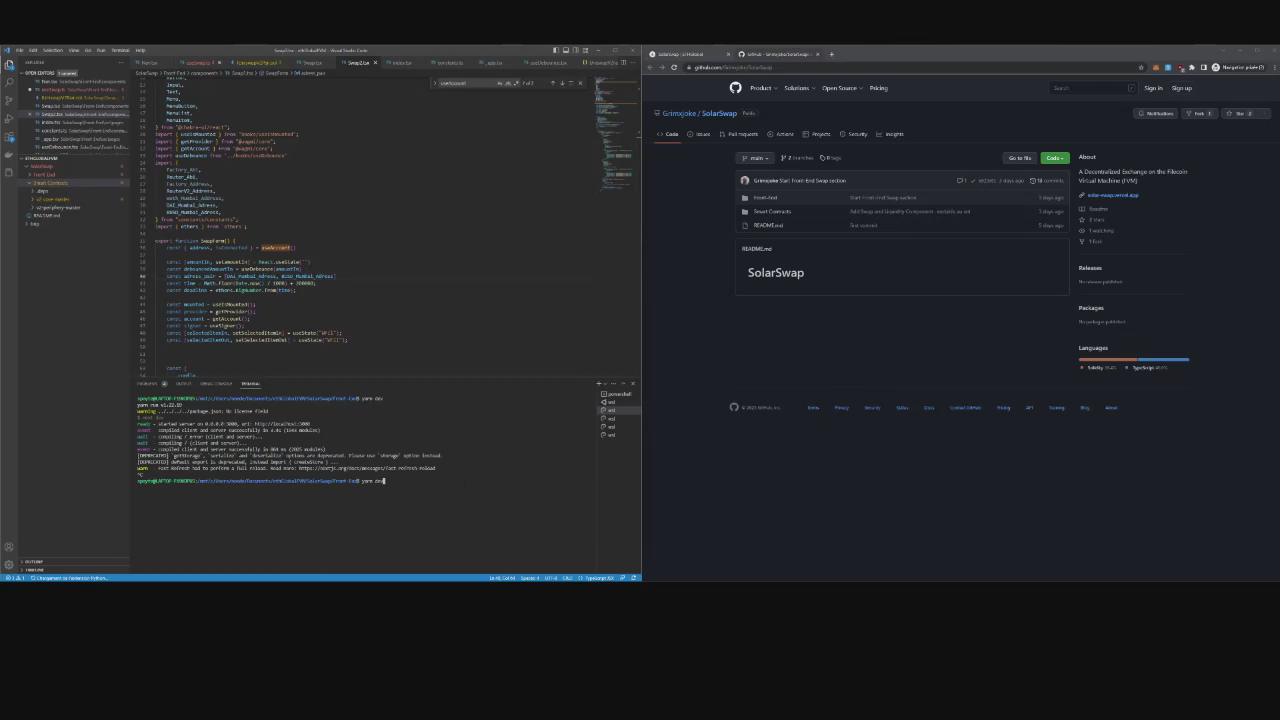Switch to the OUTPUT panel tab
The width and height of the screenshot is (1280, 720).
tap(184, 383)
